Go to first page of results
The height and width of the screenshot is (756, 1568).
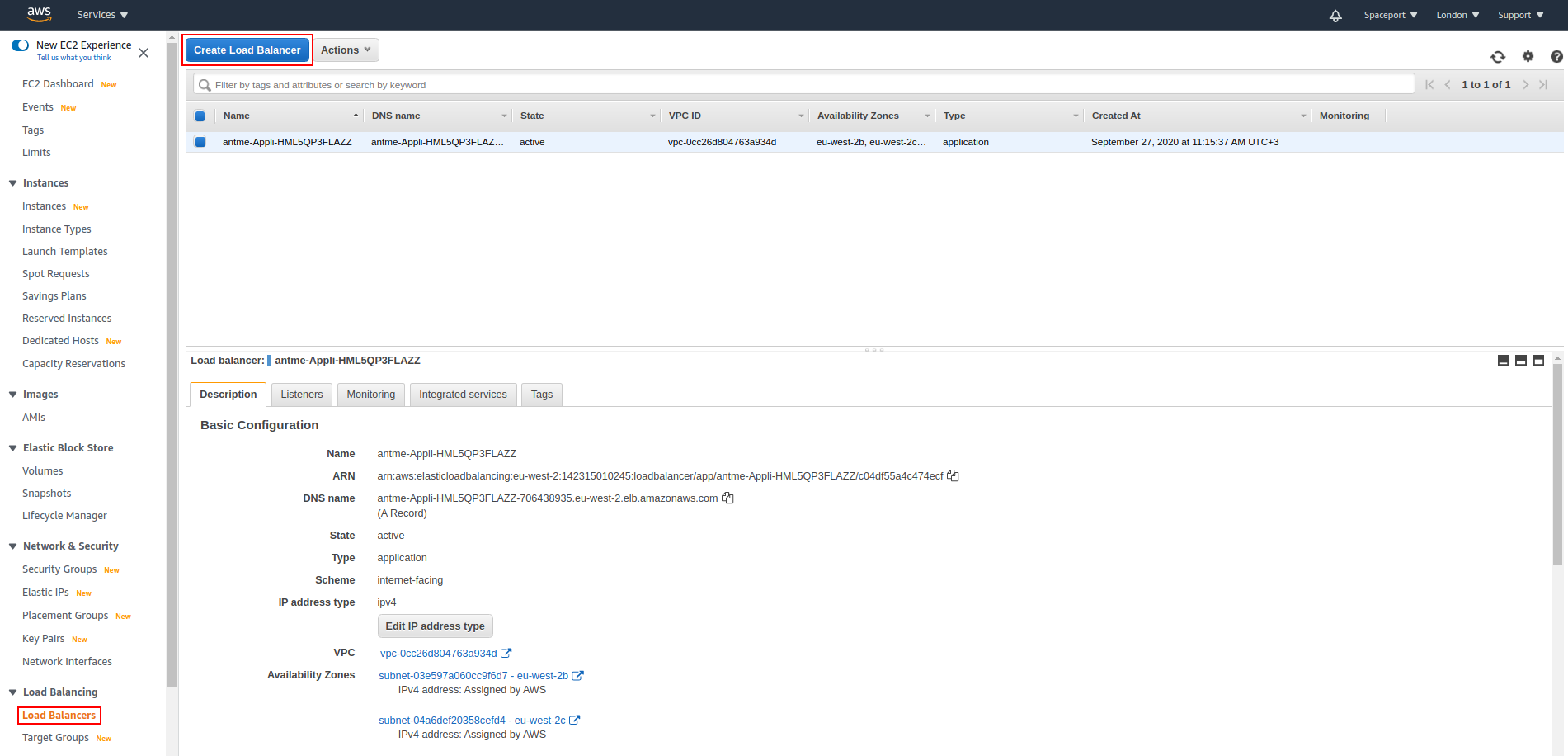(1429, 85)
